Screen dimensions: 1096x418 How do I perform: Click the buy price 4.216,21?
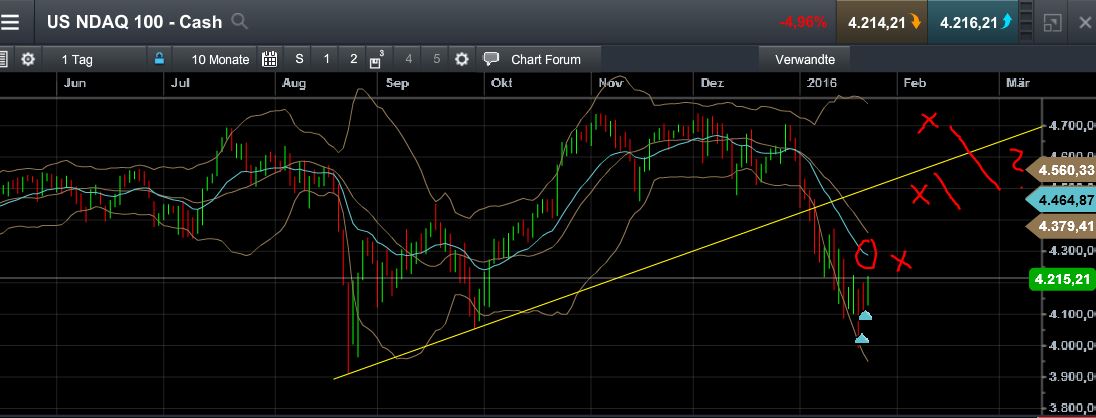click(975, 22)
